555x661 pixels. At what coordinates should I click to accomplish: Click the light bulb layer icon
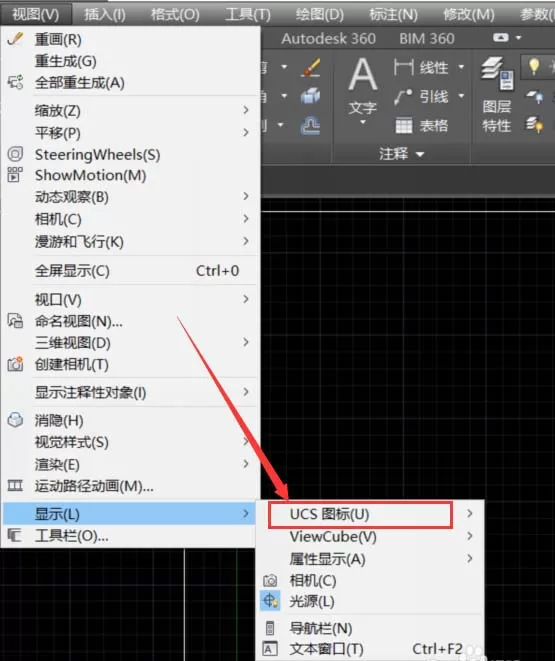pos(534,66)
